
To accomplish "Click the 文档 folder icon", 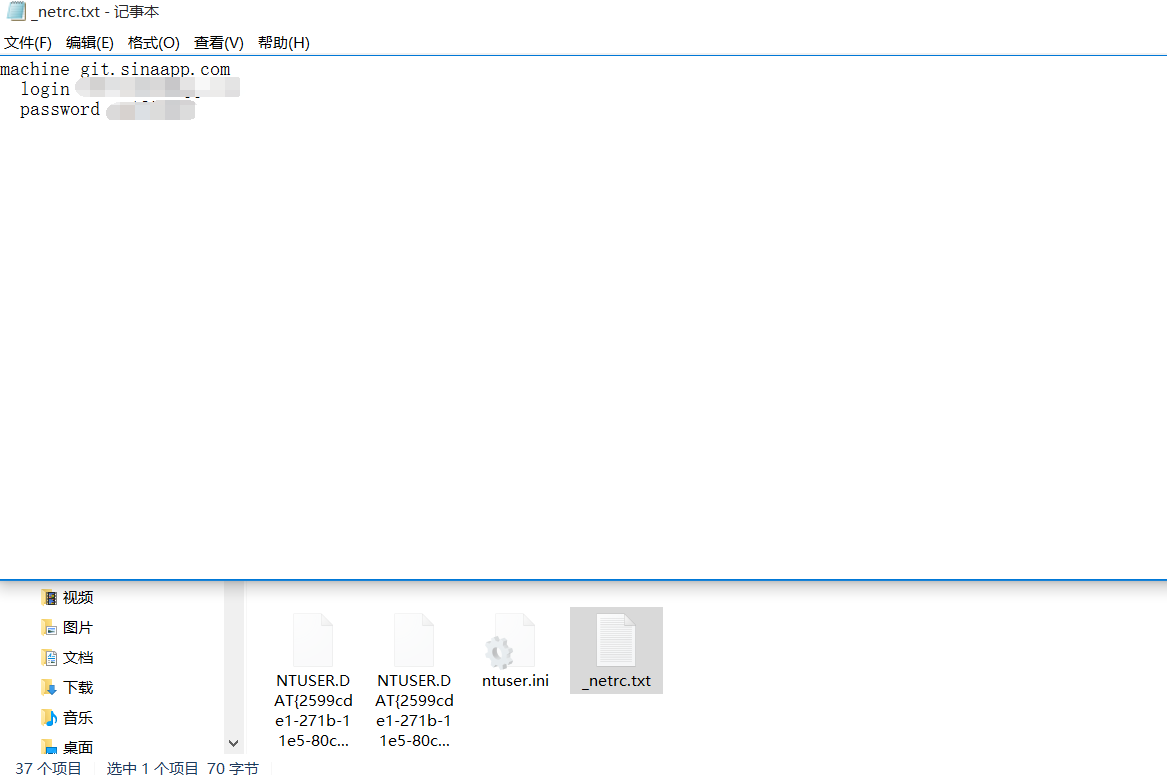I will tap(49, 658).
